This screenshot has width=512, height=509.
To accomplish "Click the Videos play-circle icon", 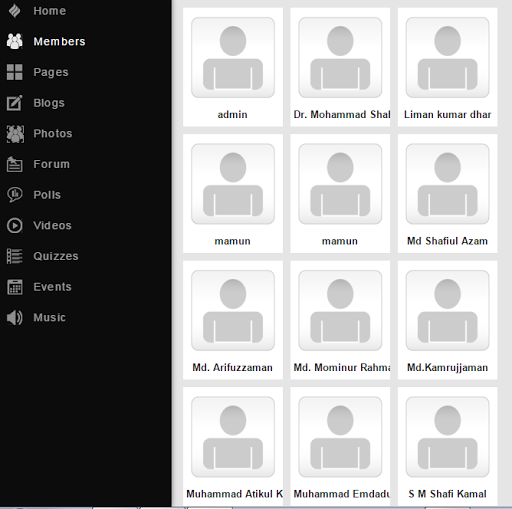I will coord(14,225).
